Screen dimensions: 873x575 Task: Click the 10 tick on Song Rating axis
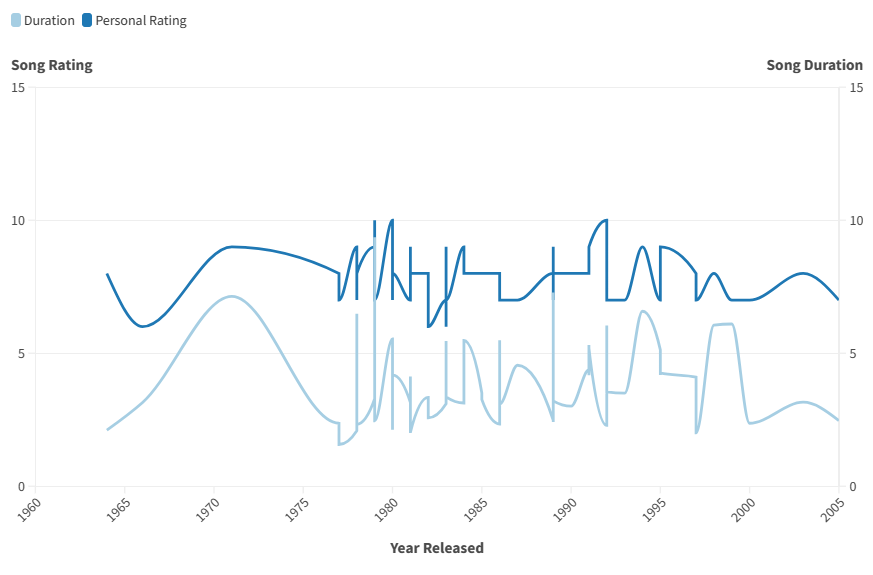pos(18,220)
